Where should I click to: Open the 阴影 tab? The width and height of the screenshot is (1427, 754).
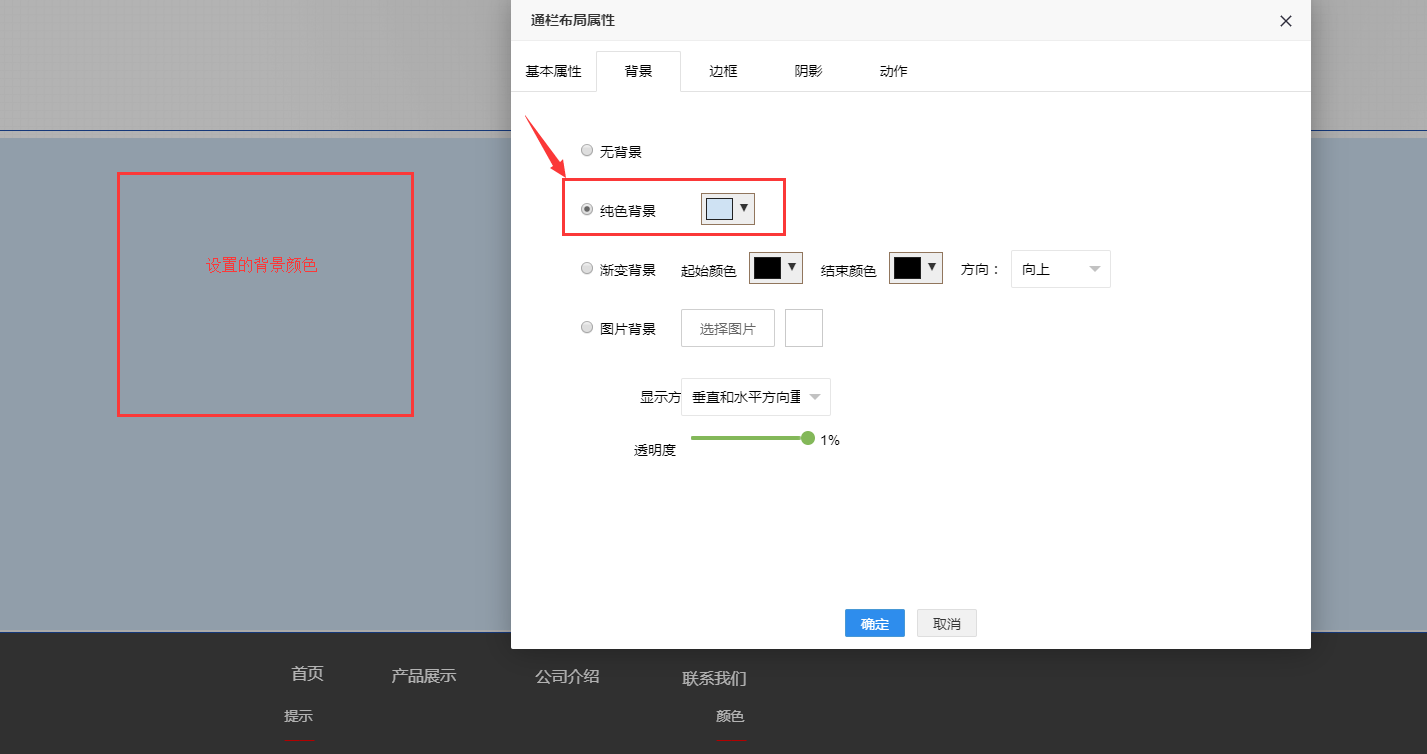point(808,72)
